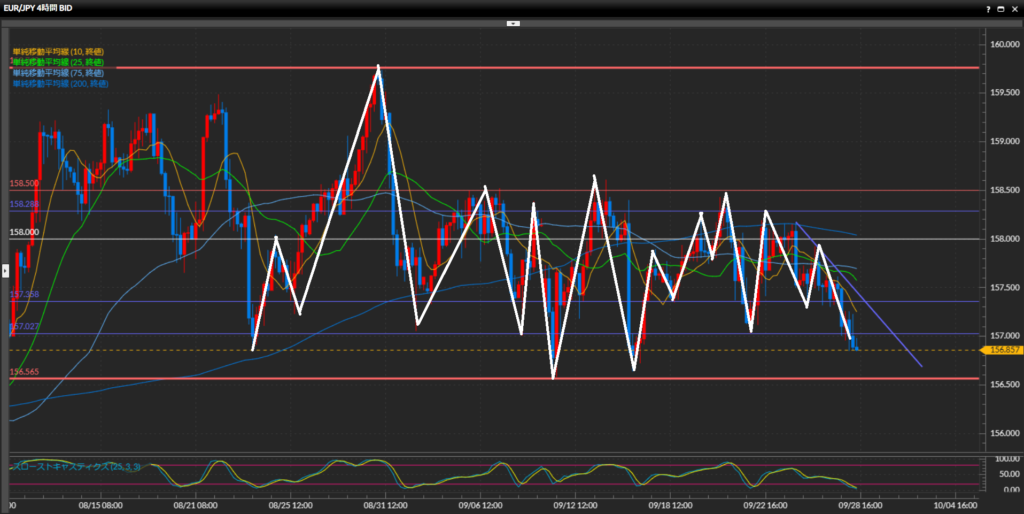The height and width of the screenshot is (514, 1024).
Task: Click the 158.500 horizontal line label
Action: pos(24,184)
